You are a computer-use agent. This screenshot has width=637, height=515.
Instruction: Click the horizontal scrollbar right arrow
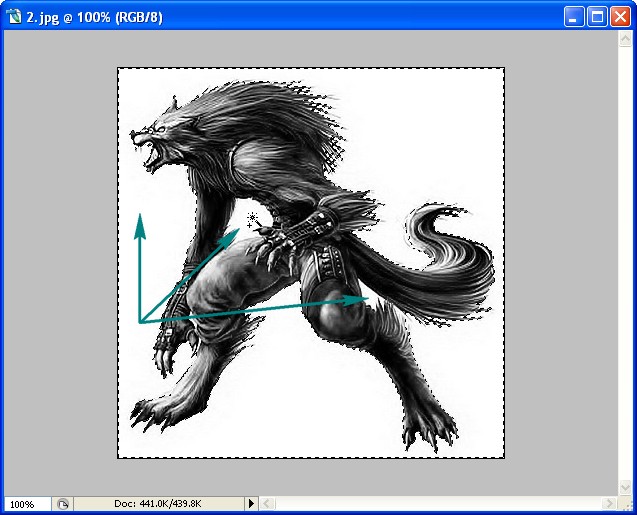point(608,504)
